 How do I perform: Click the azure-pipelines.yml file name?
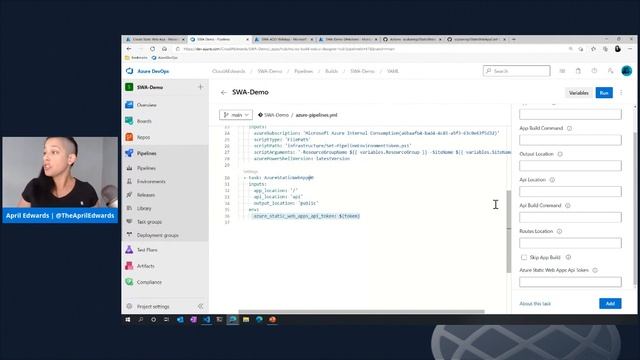coord(316,115)
